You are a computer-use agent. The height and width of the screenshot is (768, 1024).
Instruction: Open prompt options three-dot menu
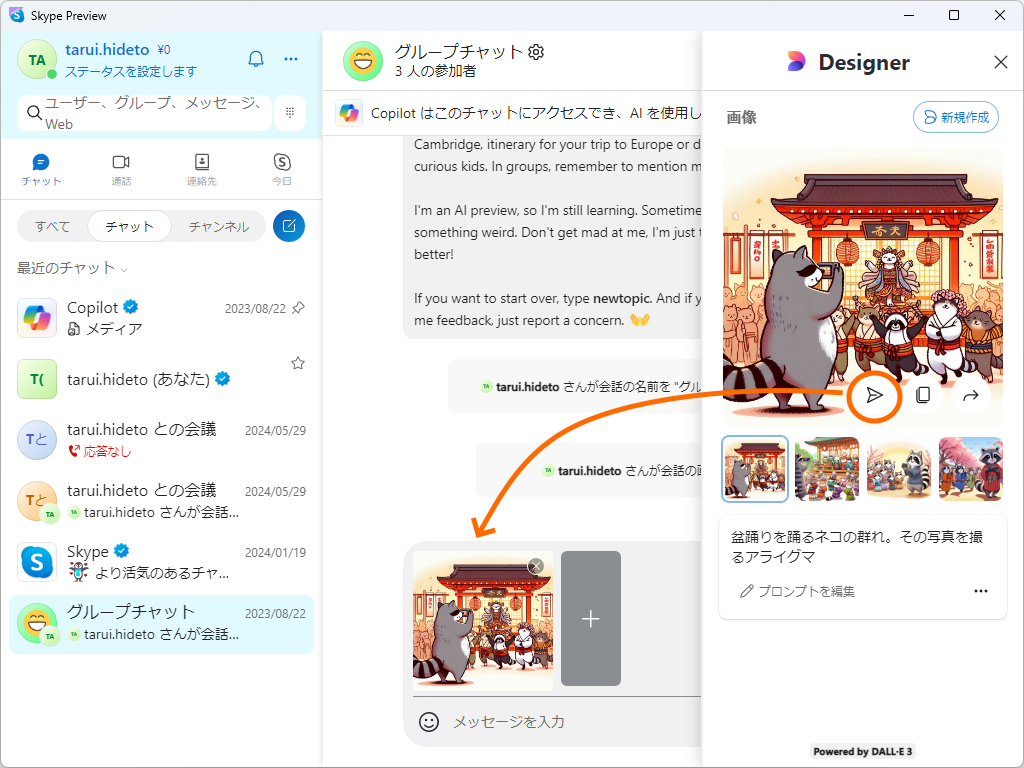(x=980, y=591)
